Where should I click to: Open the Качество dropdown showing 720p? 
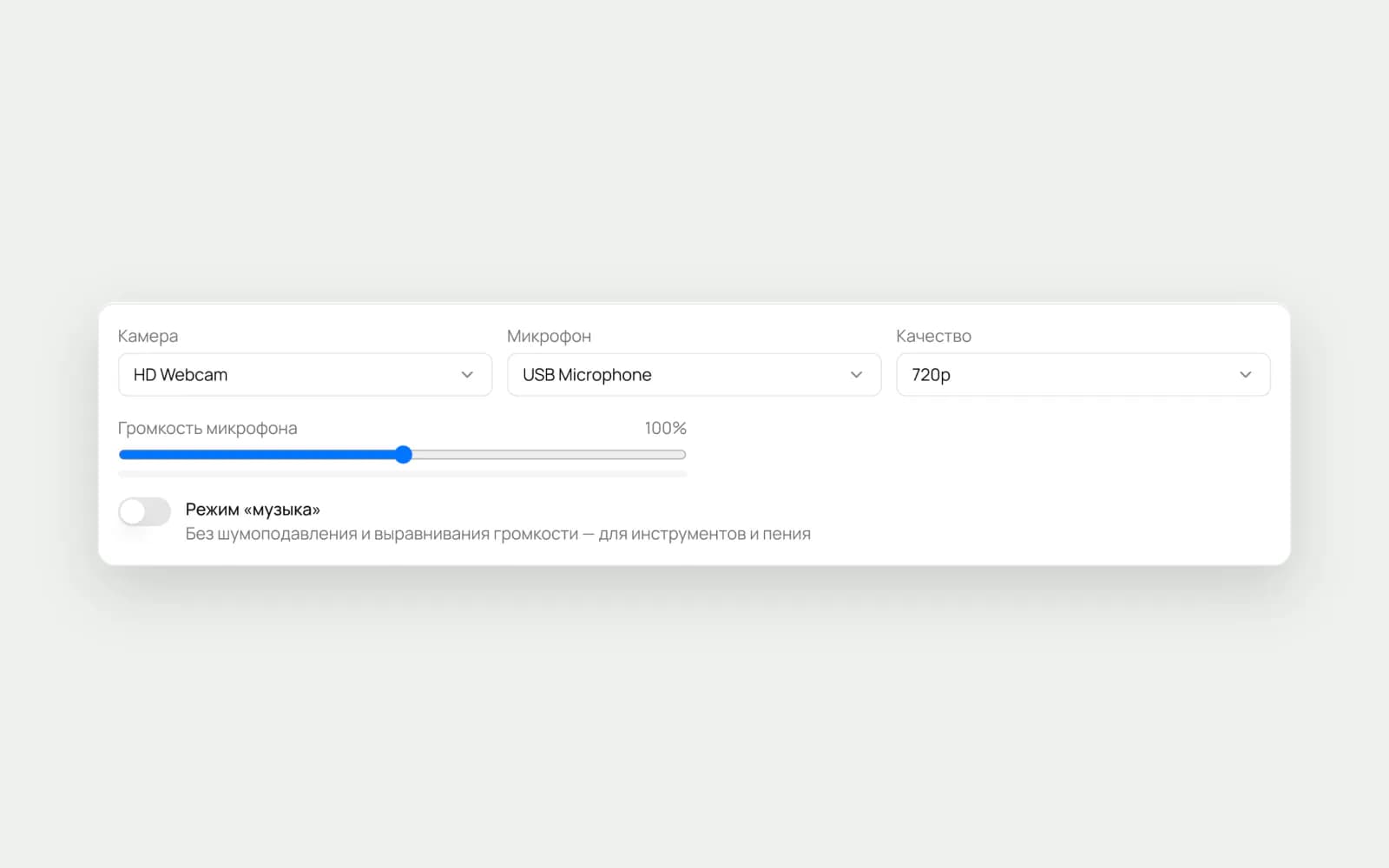click(x=1083, y=375)
